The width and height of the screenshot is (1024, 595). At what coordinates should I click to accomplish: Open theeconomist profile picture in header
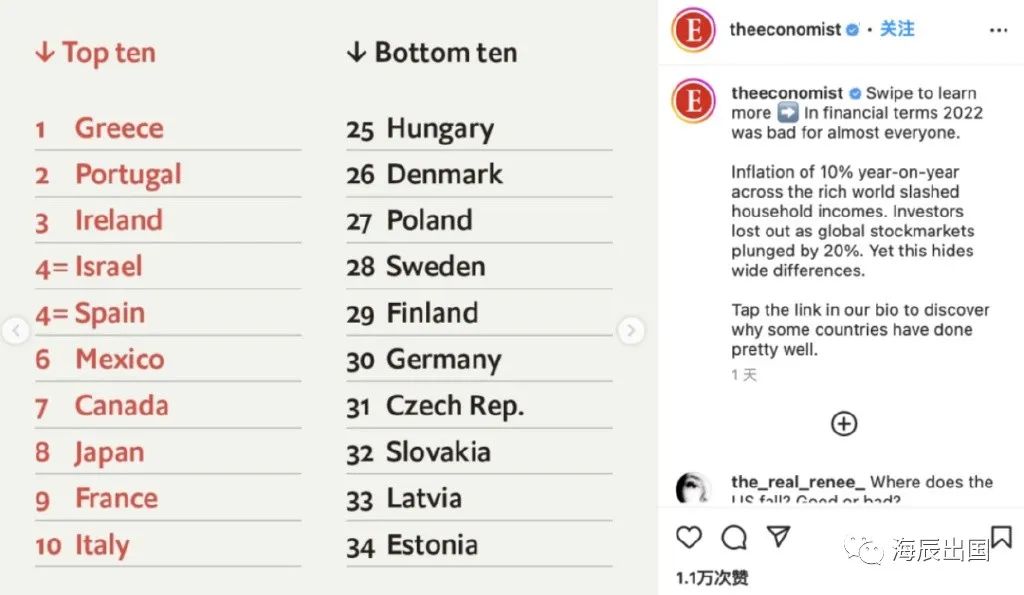[x=694, y=30]
